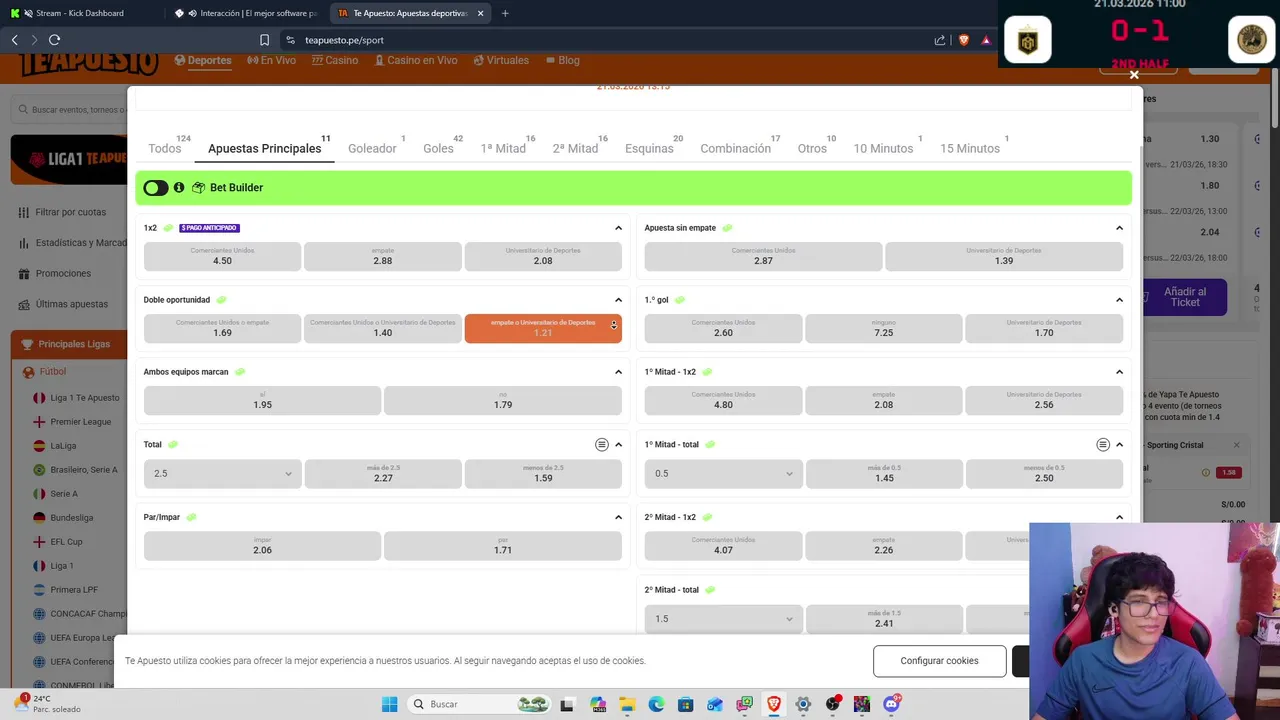The height and width of the screenshot is (720, 1280).
Task: Open the 10 Minutos tab
Action: [x=883, y=148]
